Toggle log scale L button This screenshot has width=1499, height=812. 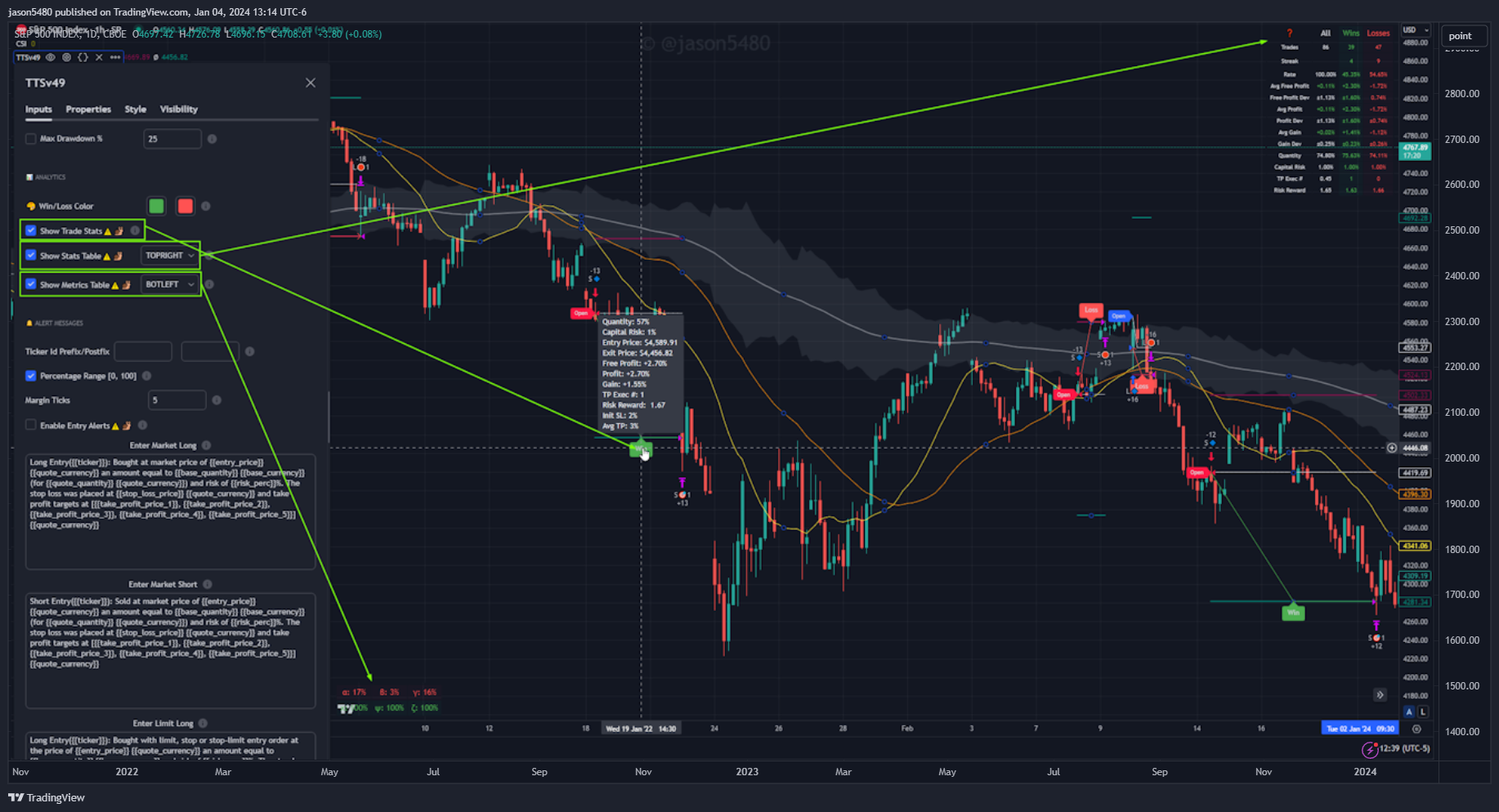tap(1423, 712)
